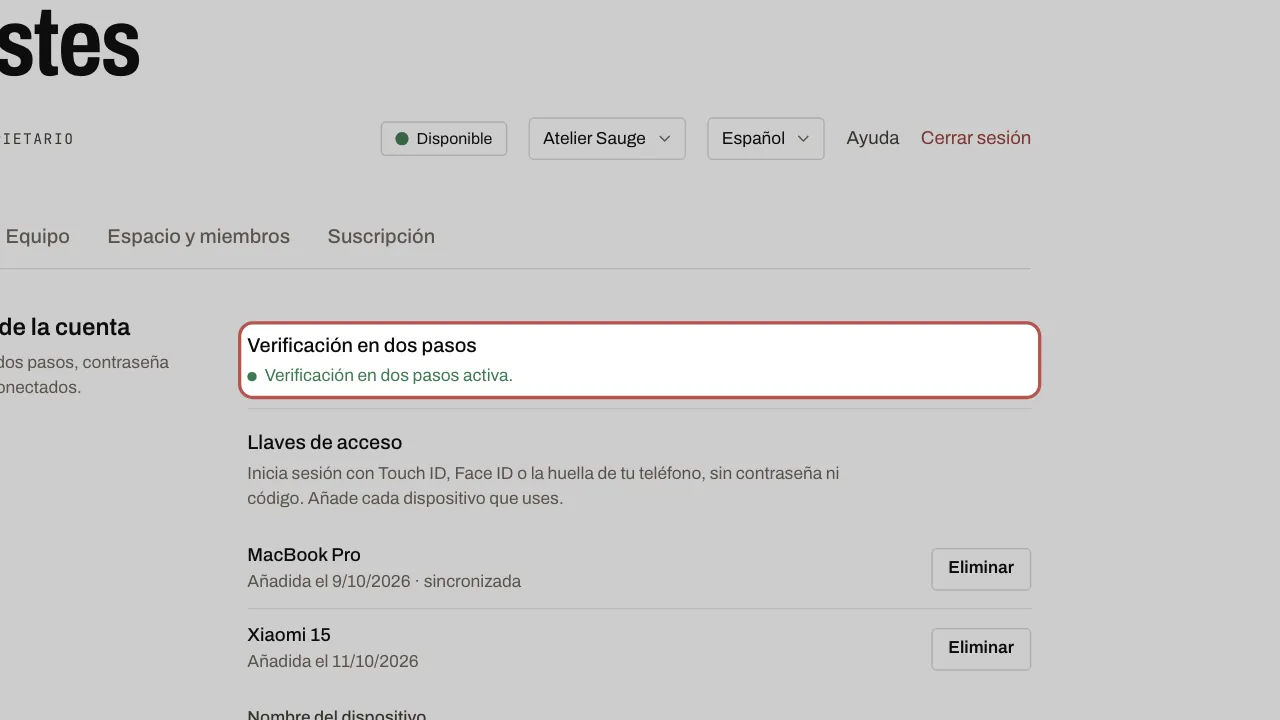The height and width of the screenshot is (720, 1280).
Task: Click the Llaves de acceso heading
Action: (325, 443)
